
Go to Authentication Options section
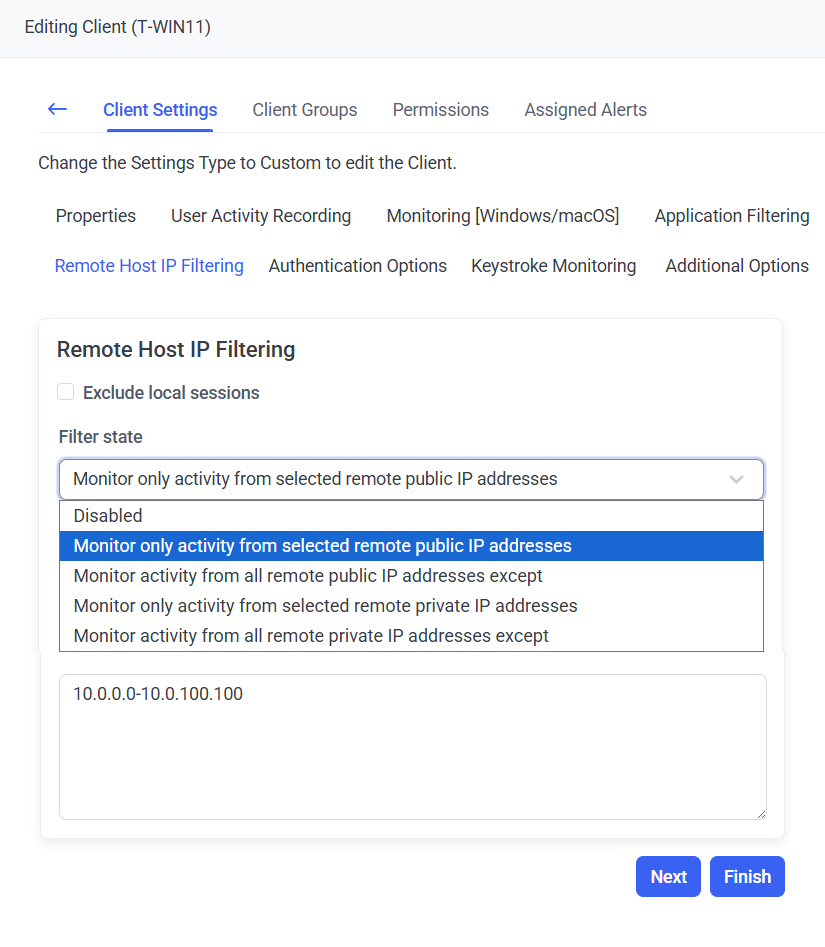(357, 266)
